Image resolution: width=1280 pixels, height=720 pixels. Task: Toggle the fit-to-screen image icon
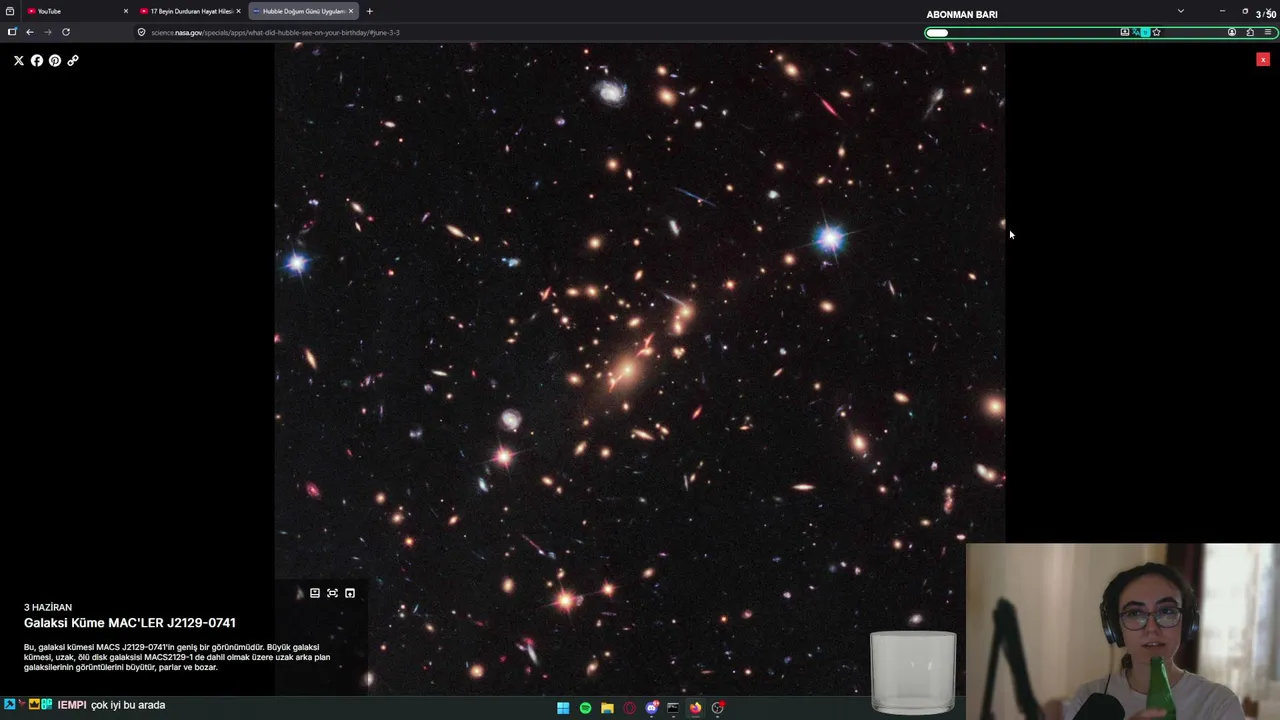[332, 593]
